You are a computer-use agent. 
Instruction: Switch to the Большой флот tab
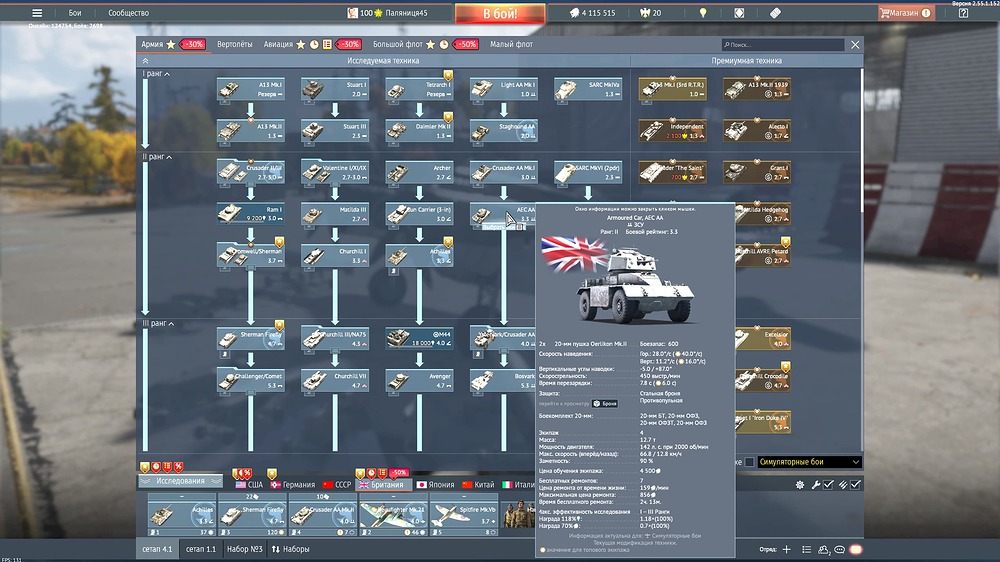click(397, 44)
